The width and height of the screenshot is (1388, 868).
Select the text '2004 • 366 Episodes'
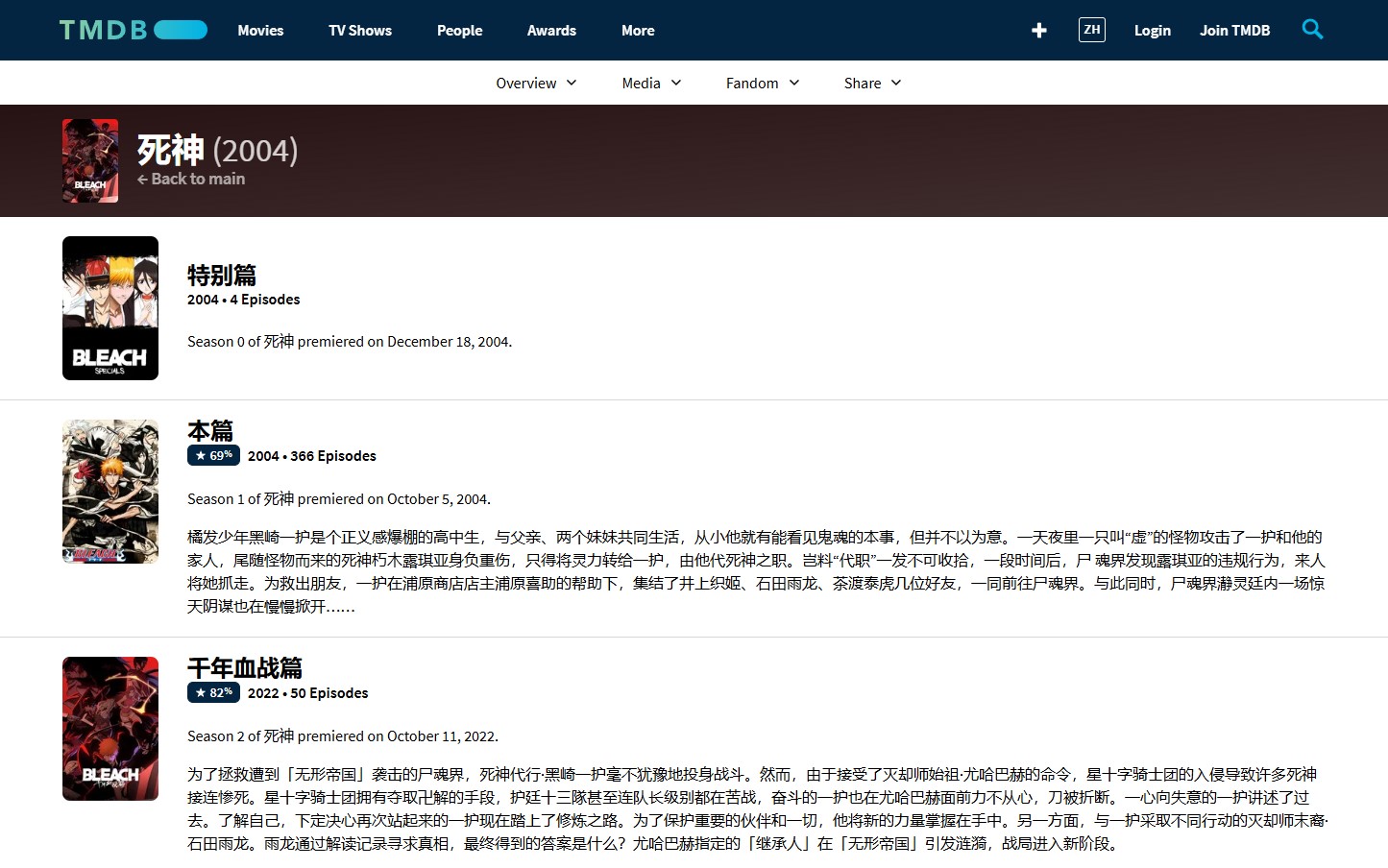[x=312, y=456]
